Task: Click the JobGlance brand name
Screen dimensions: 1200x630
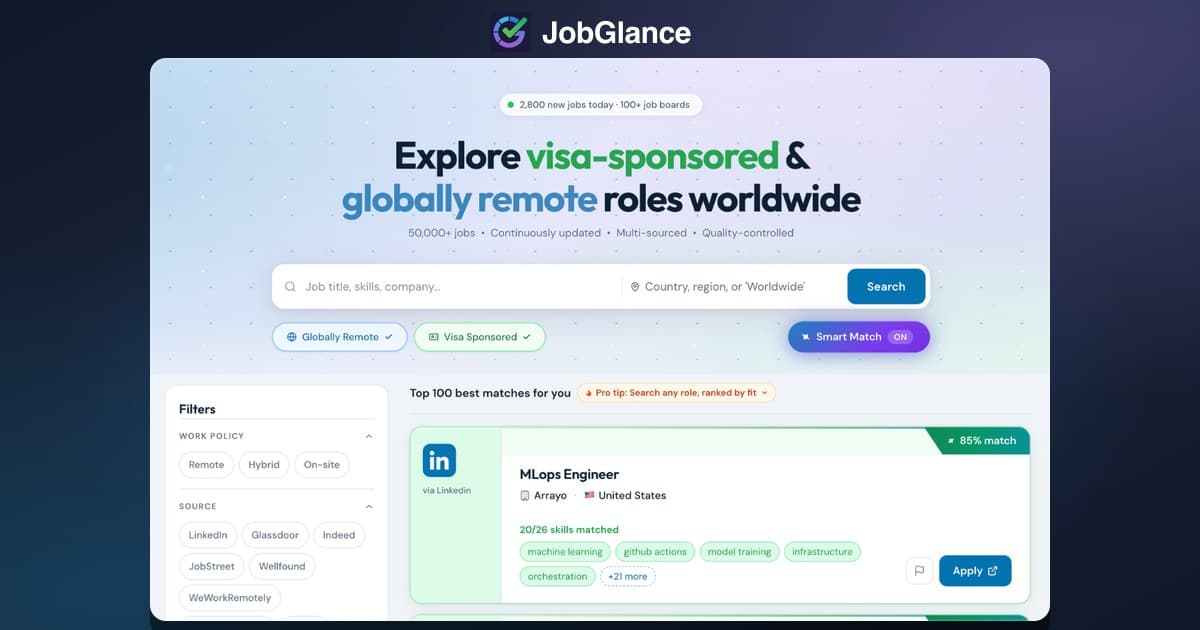Action: (616, 33)
